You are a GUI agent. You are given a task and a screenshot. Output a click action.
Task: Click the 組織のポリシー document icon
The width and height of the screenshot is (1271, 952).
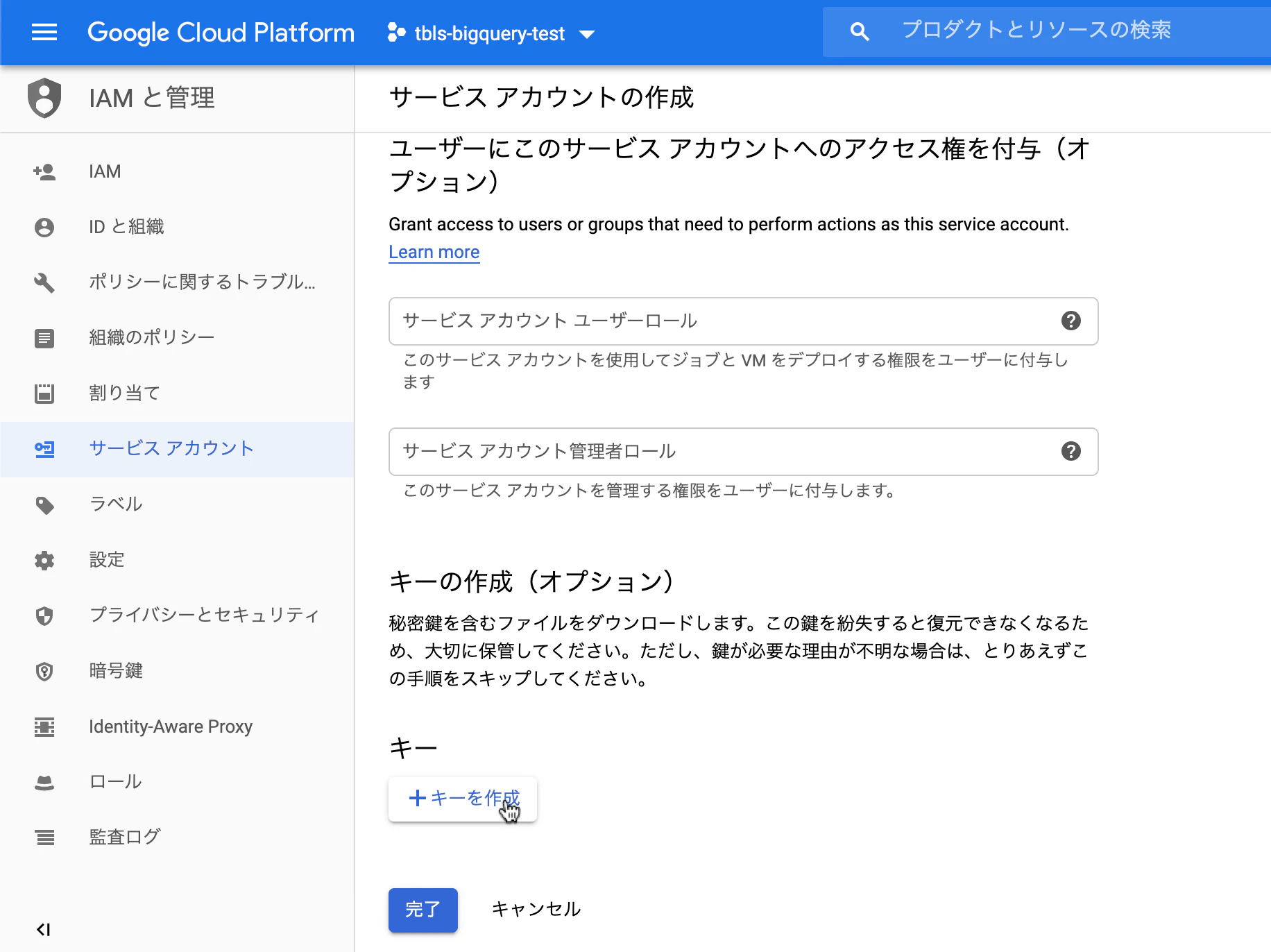point(44,338)
